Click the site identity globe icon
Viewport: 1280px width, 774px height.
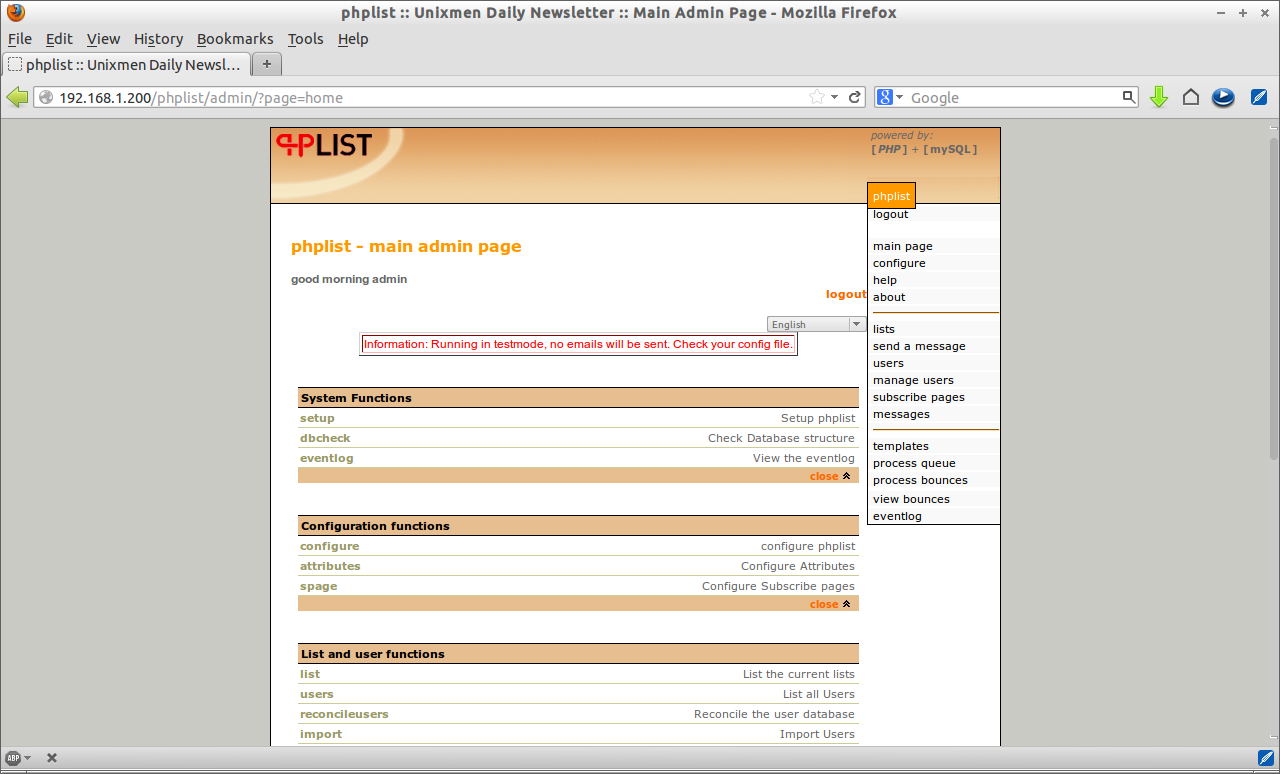point(46,97)
